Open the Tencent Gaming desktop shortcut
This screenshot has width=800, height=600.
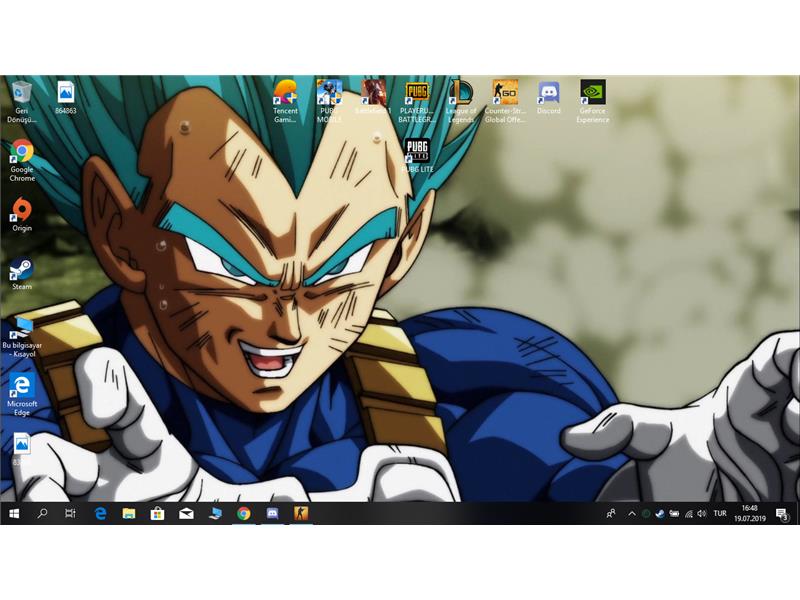coord(285,102)
